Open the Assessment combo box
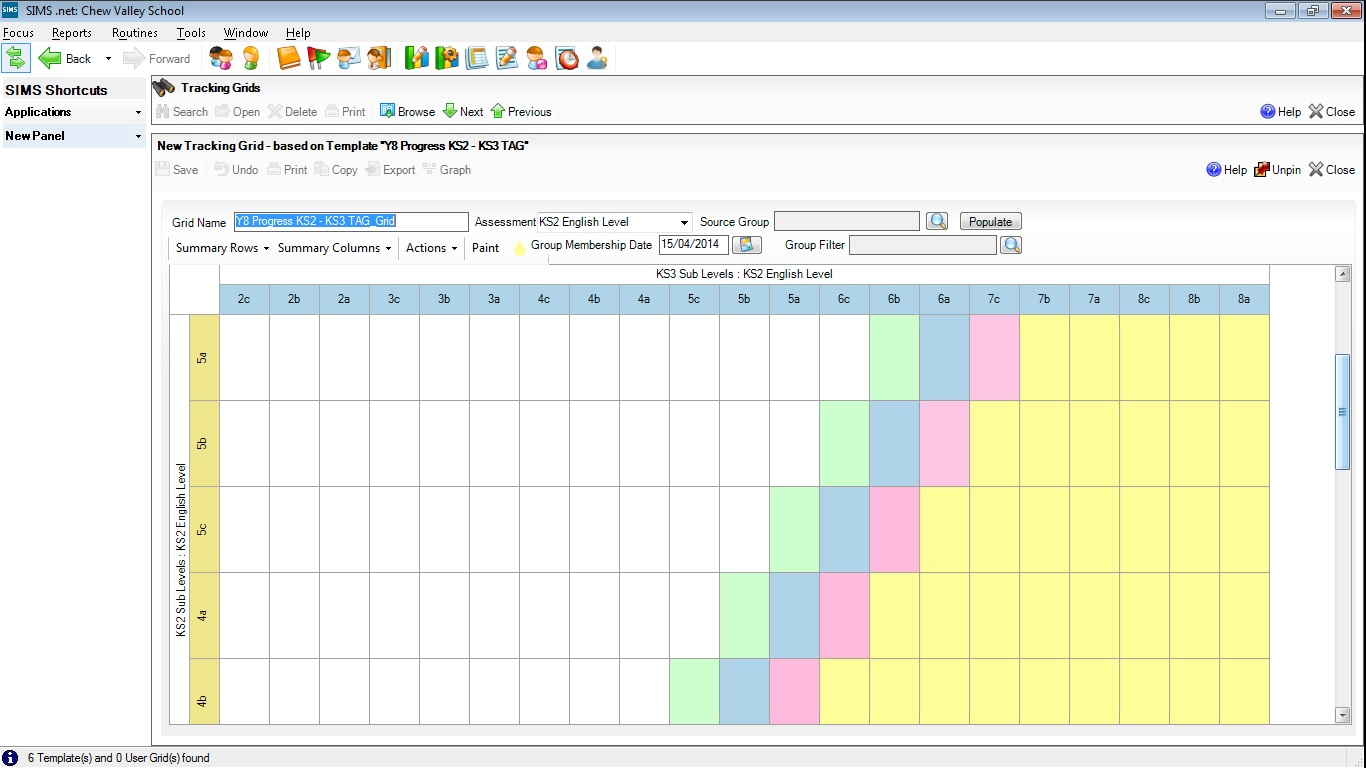 (684, 222)
